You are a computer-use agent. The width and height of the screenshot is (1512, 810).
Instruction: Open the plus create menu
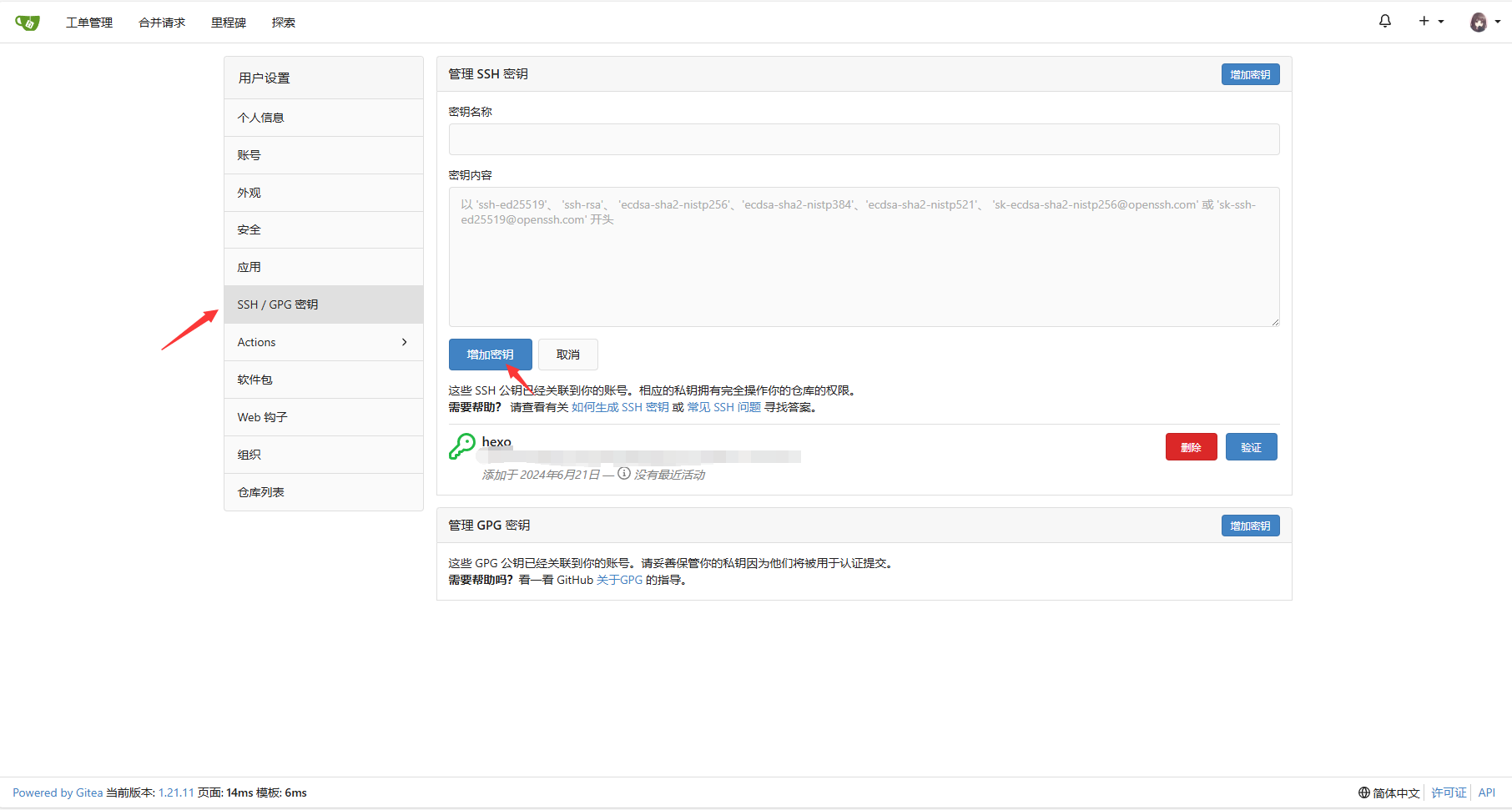coord(1430,22)
